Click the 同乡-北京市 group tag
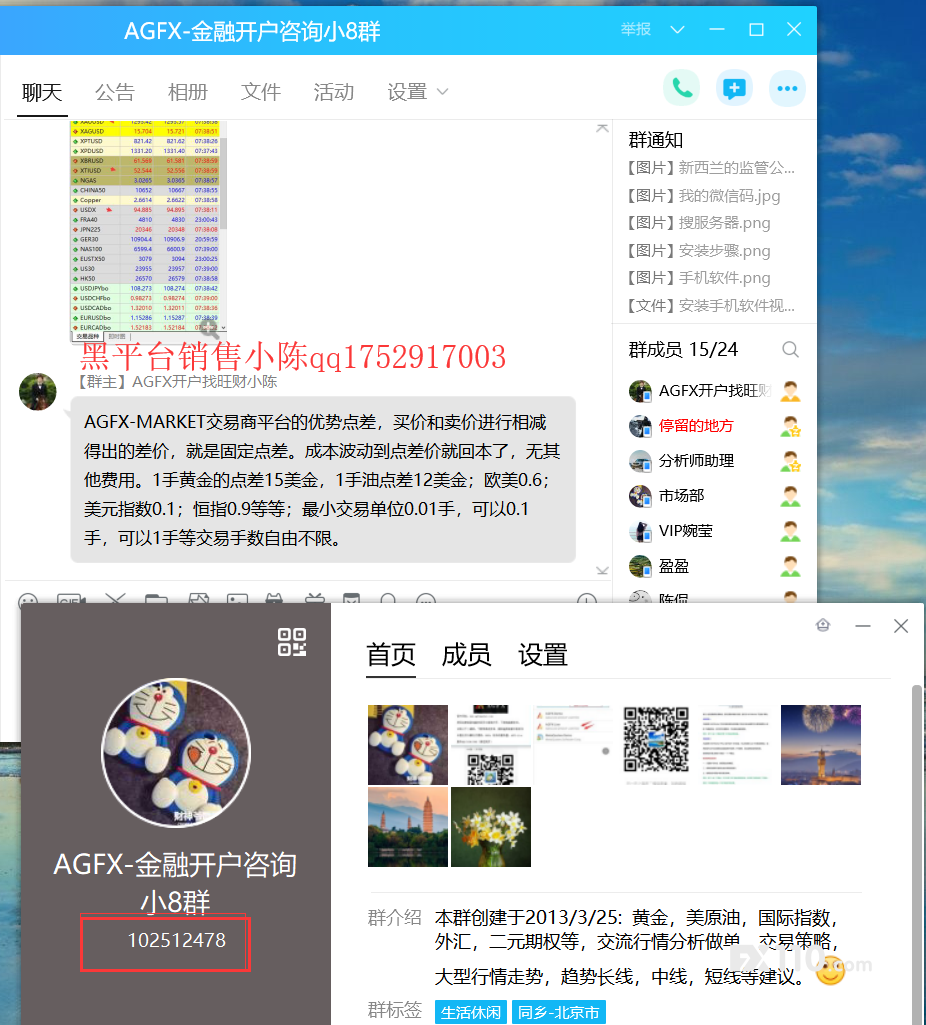This screenshot has height=1025, width=926. coord(559,1013)
